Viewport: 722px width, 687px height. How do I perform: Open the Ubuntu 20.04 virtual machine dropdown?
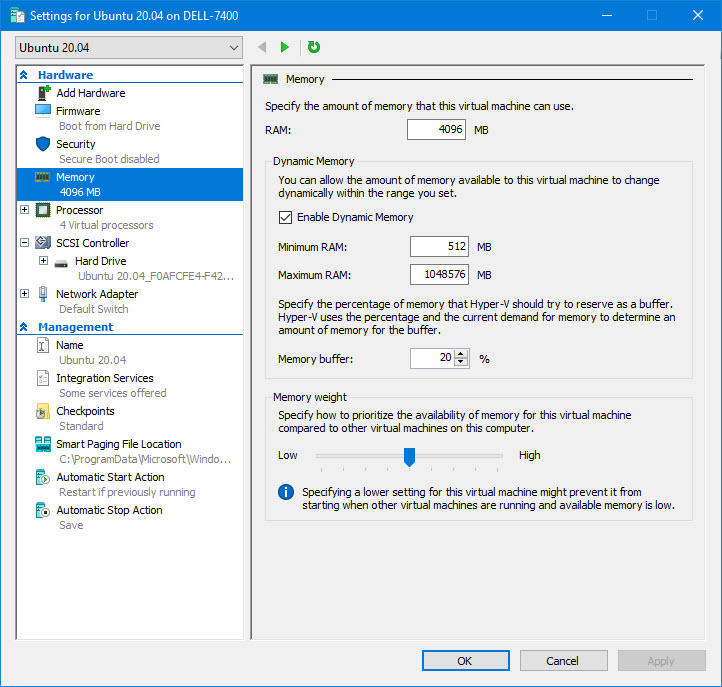[129, 47]
